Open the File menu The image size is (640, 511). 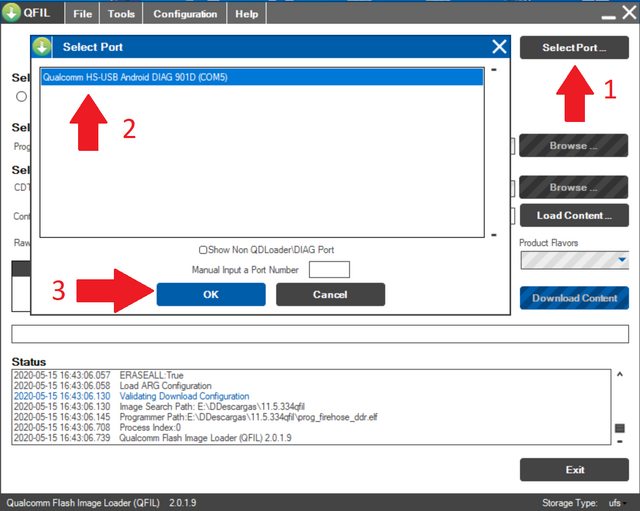point(82,14)
